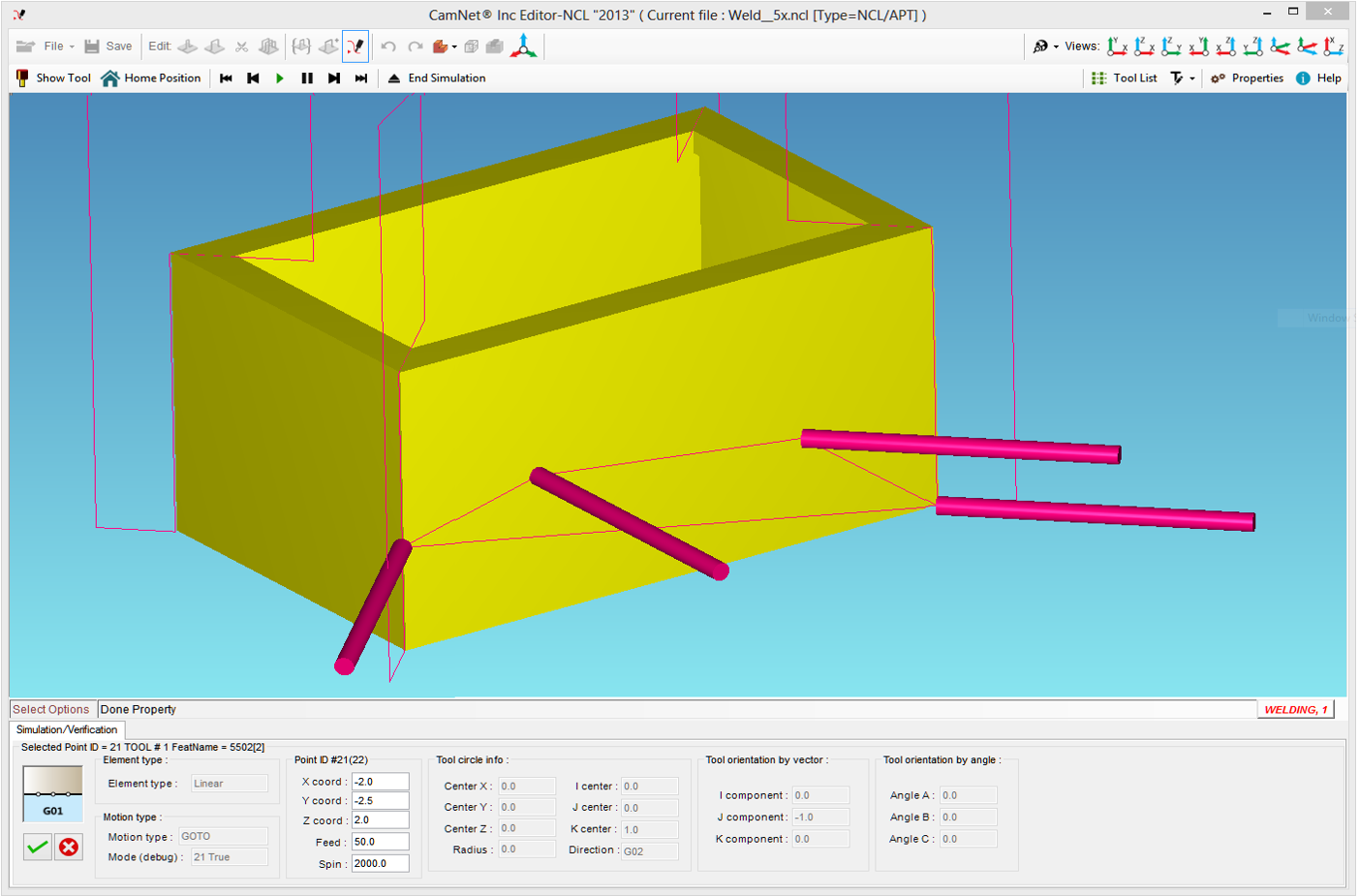1359x896 pixels.
Task: Click the 3D axis triad icon
Action: [x=524, y=46]
